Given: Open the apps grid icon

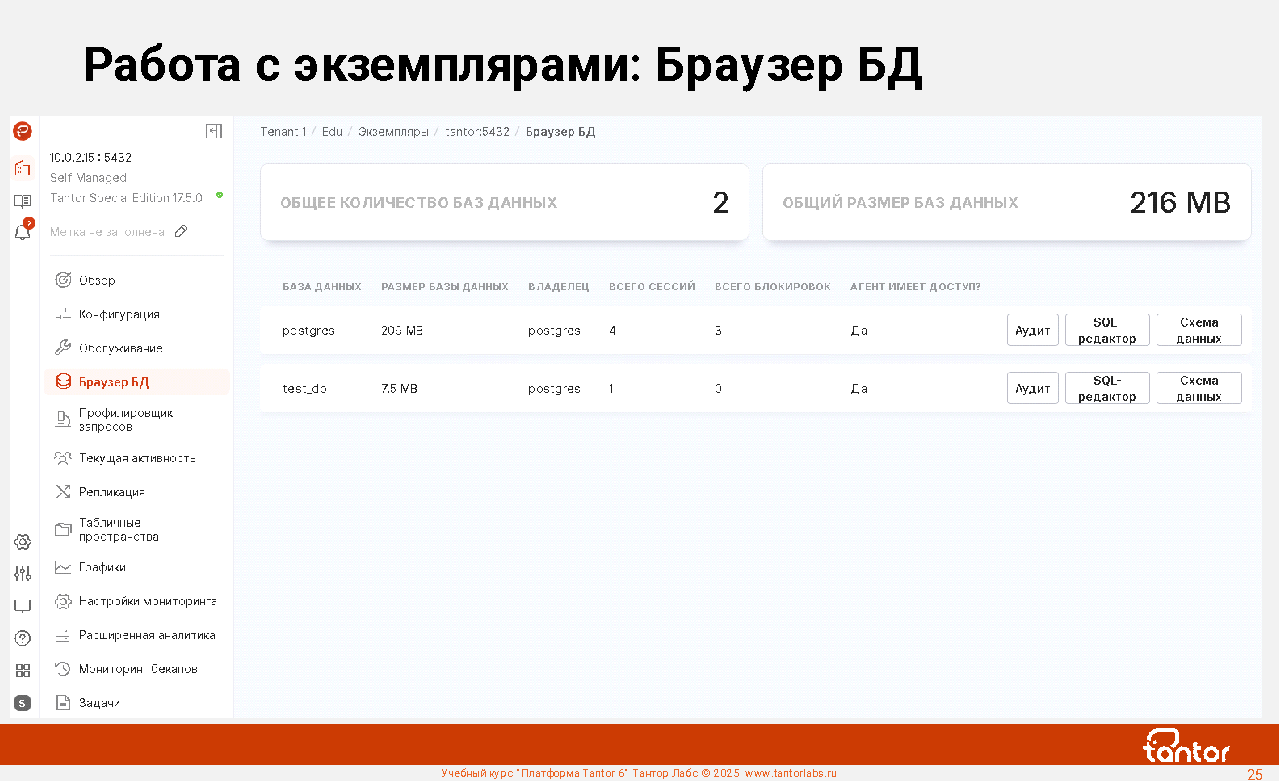Looking at the screenshot, I should click(22, 671).
